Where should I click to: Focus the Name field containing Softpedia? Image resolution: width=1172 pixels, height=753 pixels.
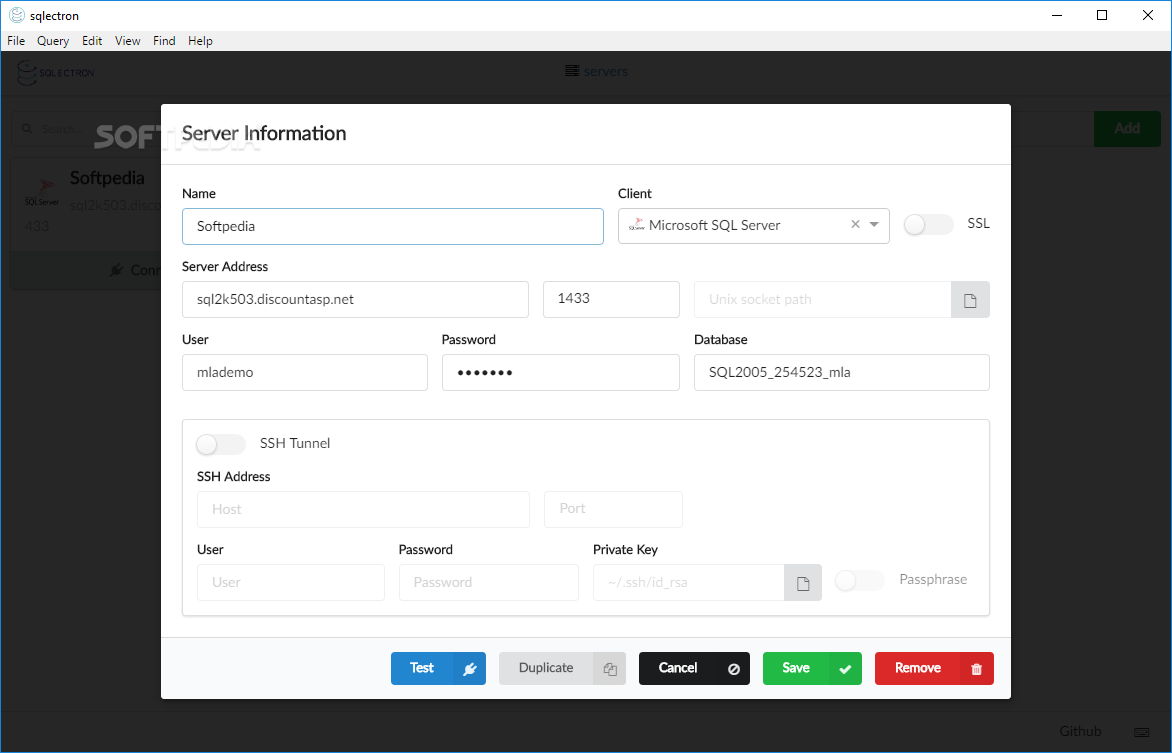coord(392,227)
